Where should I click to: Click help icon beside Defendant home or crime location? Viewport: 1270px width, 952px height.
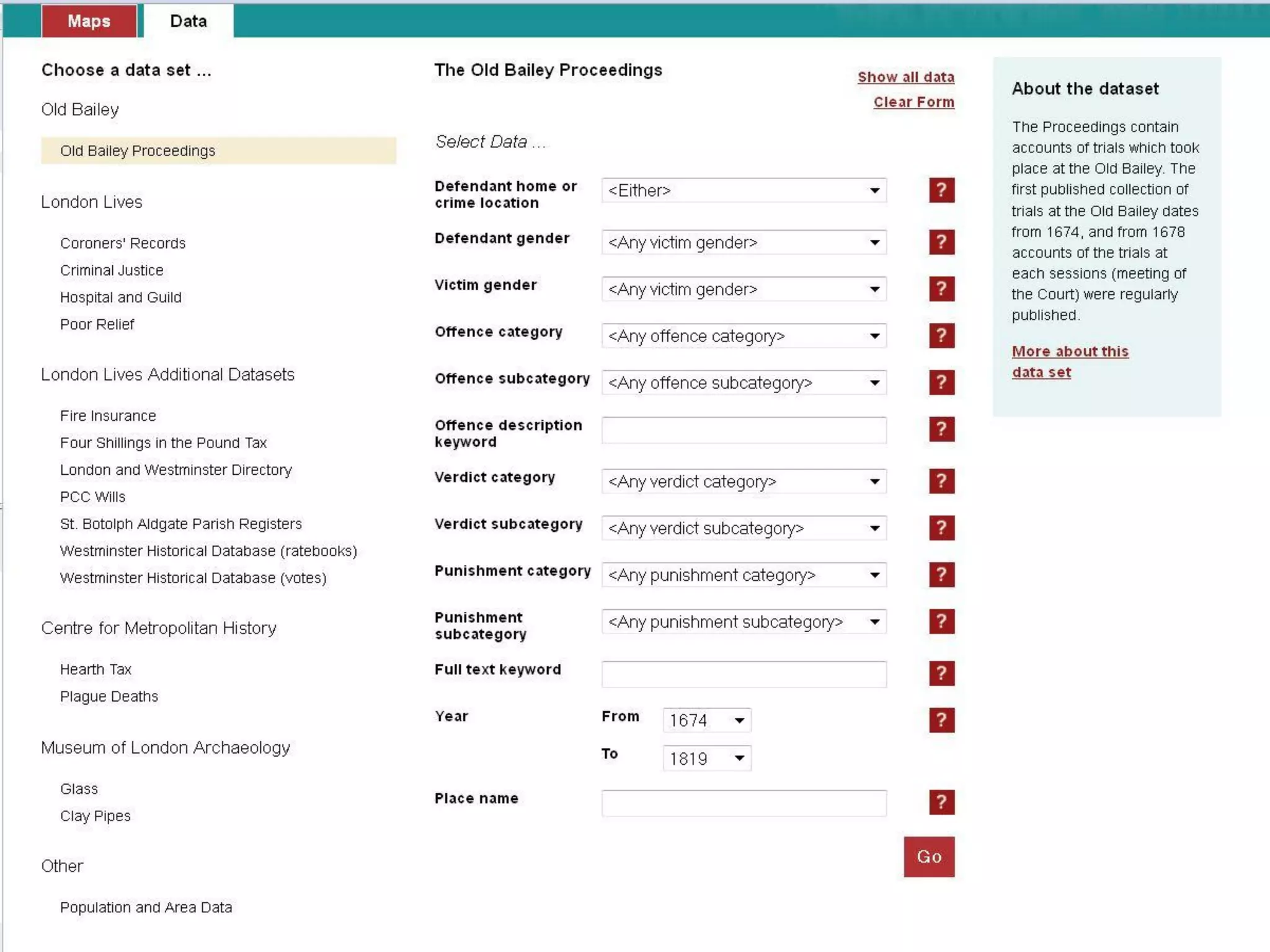click(x=941, y=190)
